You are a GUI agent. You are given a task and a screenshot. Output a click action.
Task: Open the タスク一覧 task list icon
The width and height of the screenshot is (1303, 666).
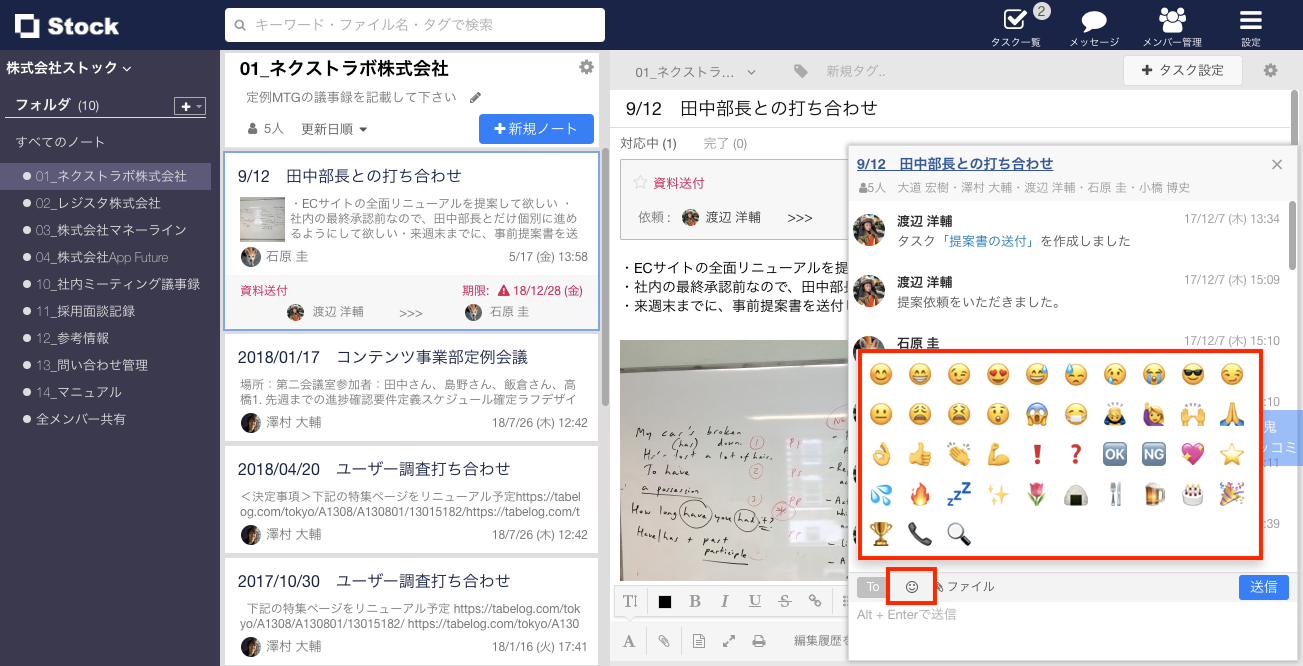(x=1016, y=24)
